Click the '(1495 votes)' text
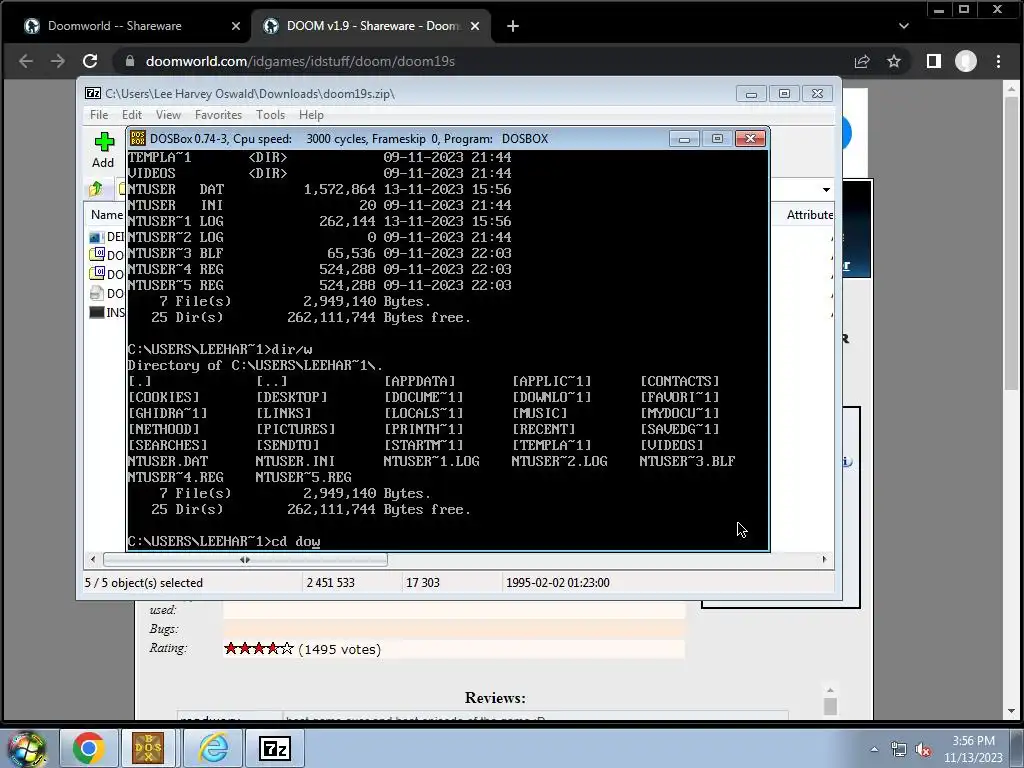This screenshot has height=768, width=1024. 340,649
